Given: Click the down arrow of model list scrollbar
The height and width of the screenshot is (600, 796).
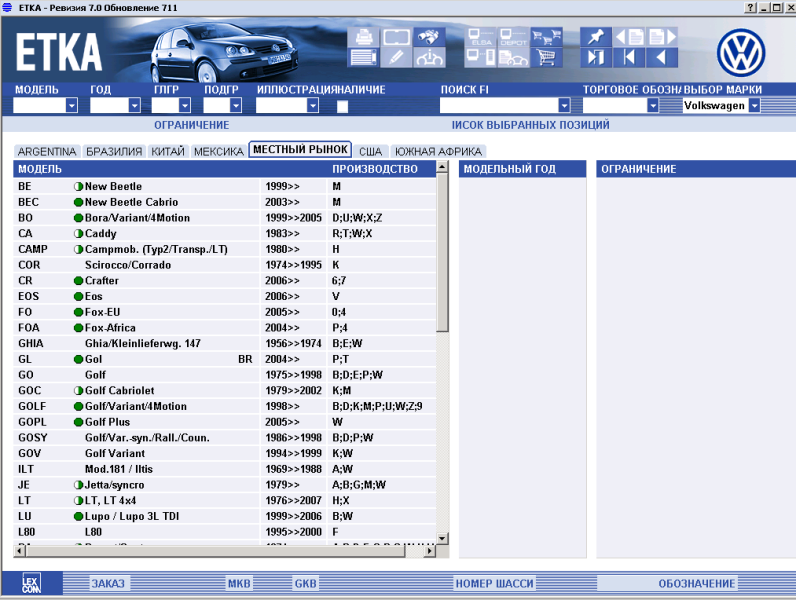Looking at the screenshot, I should 443,538.
